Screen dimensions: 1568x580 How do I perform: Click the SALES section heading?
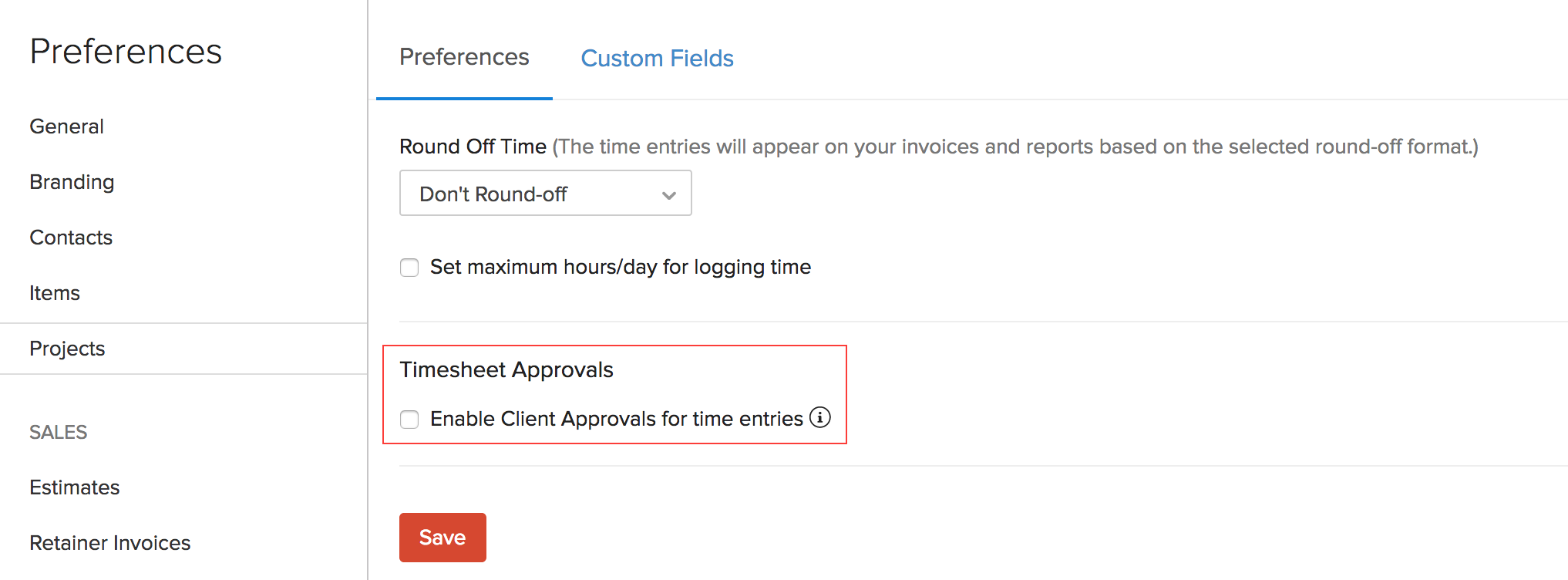[x=58, y=432]
